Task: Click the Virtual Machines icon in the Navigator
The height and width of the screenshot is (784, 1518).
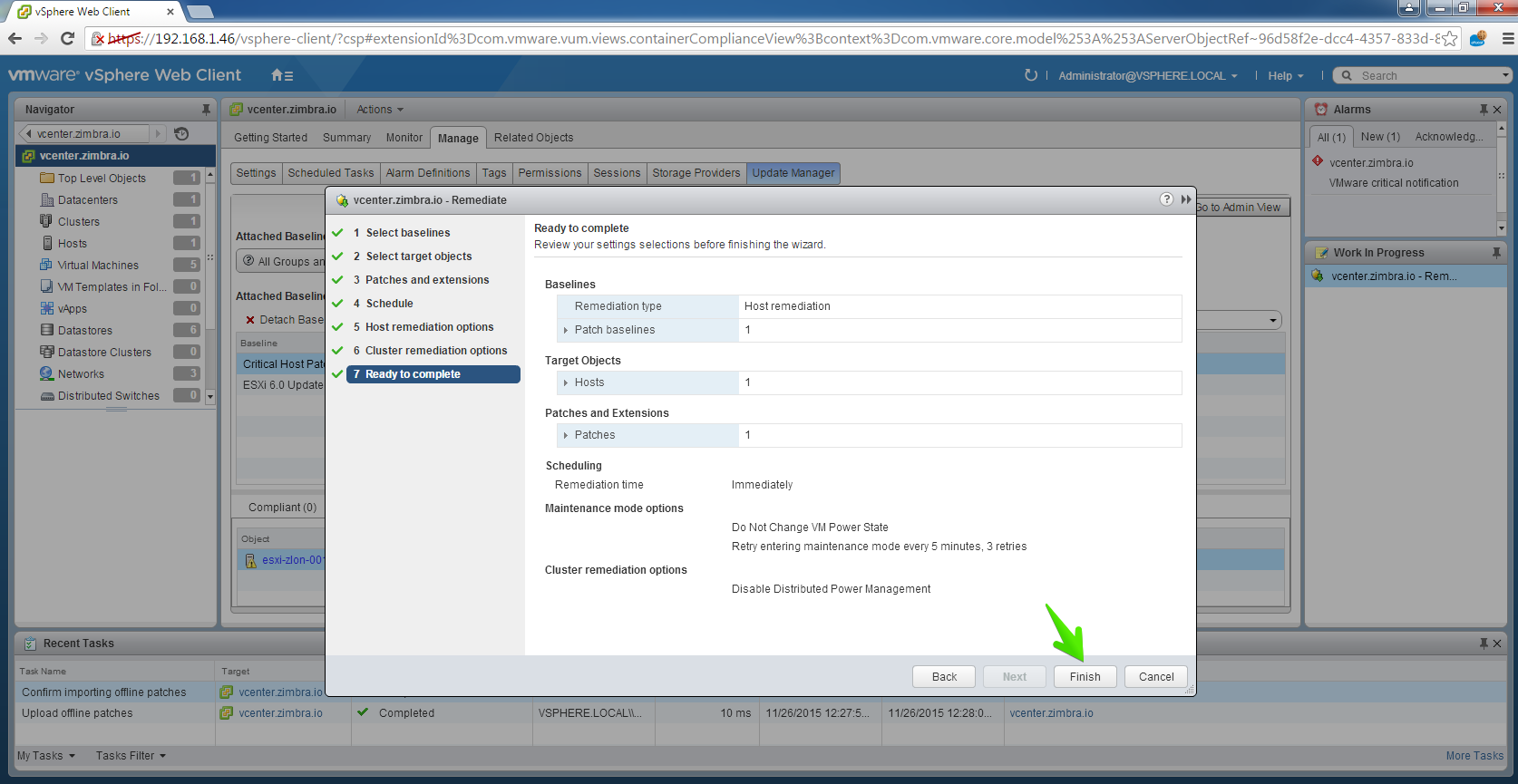Action: [47, 265]
